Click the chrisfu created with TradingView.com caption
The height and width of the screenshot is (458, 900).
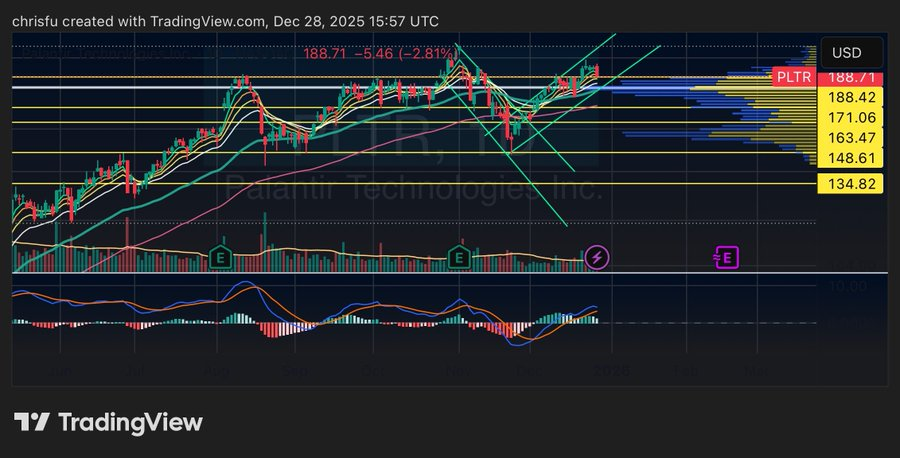225,21
